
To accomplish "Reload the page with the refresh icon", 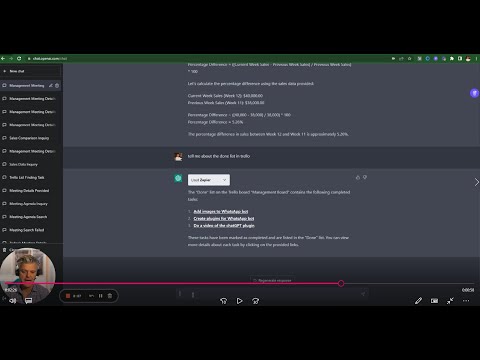I will click(19, 59).
